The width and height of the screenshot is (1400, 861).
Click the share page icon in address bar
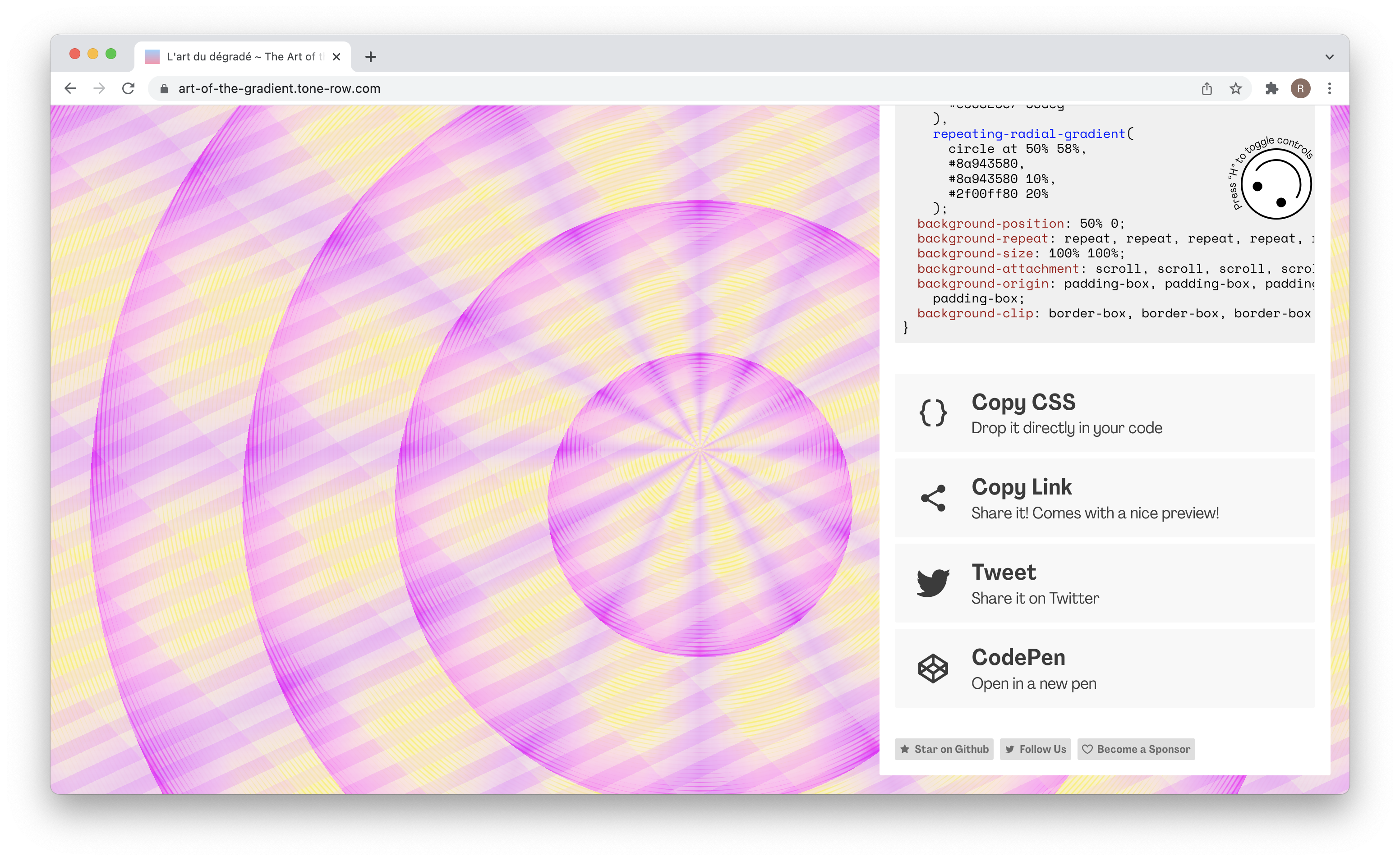(1207, 89)
